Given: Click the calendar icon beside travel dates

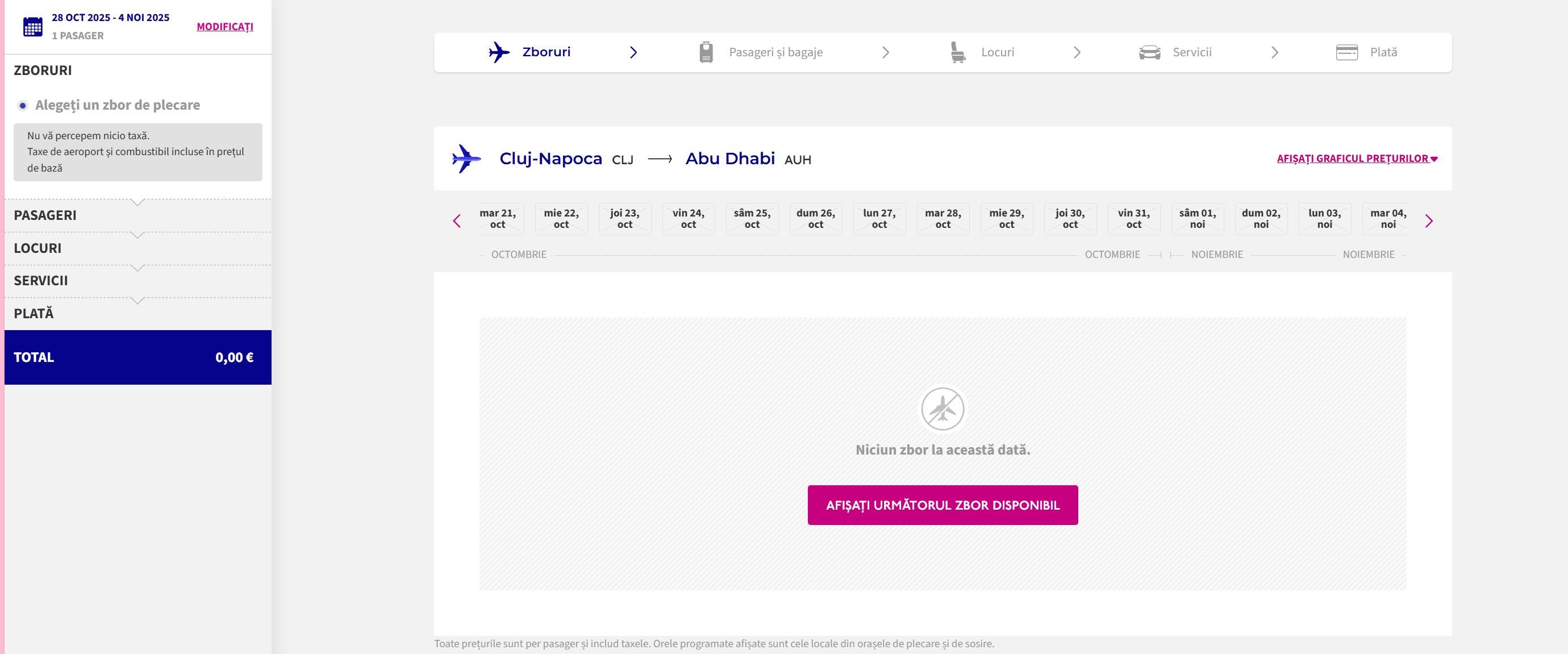Looking at the screenshot, I should pos(32,27).
